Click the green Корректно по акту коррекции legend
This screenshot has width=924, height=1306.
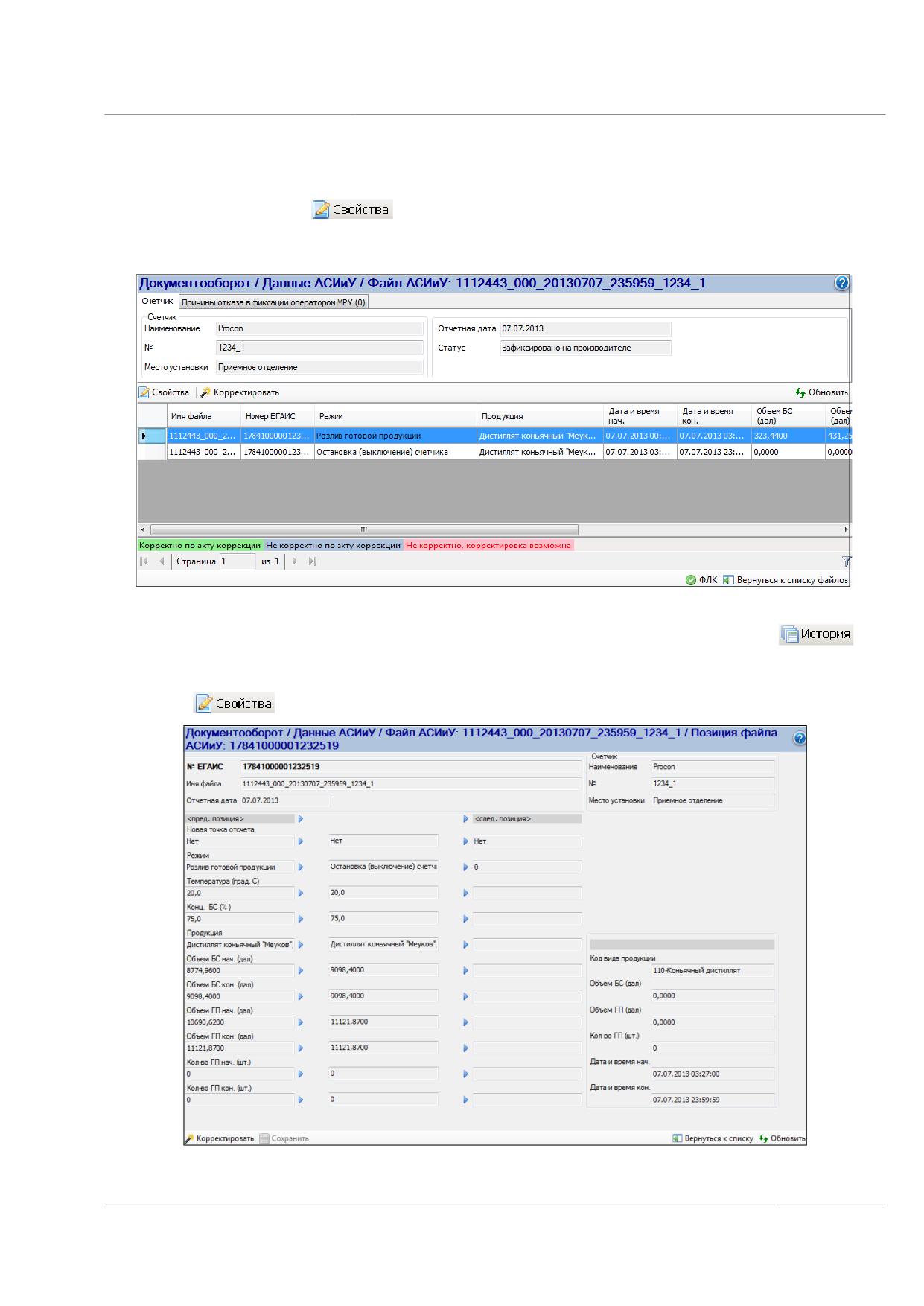point(200,545)
